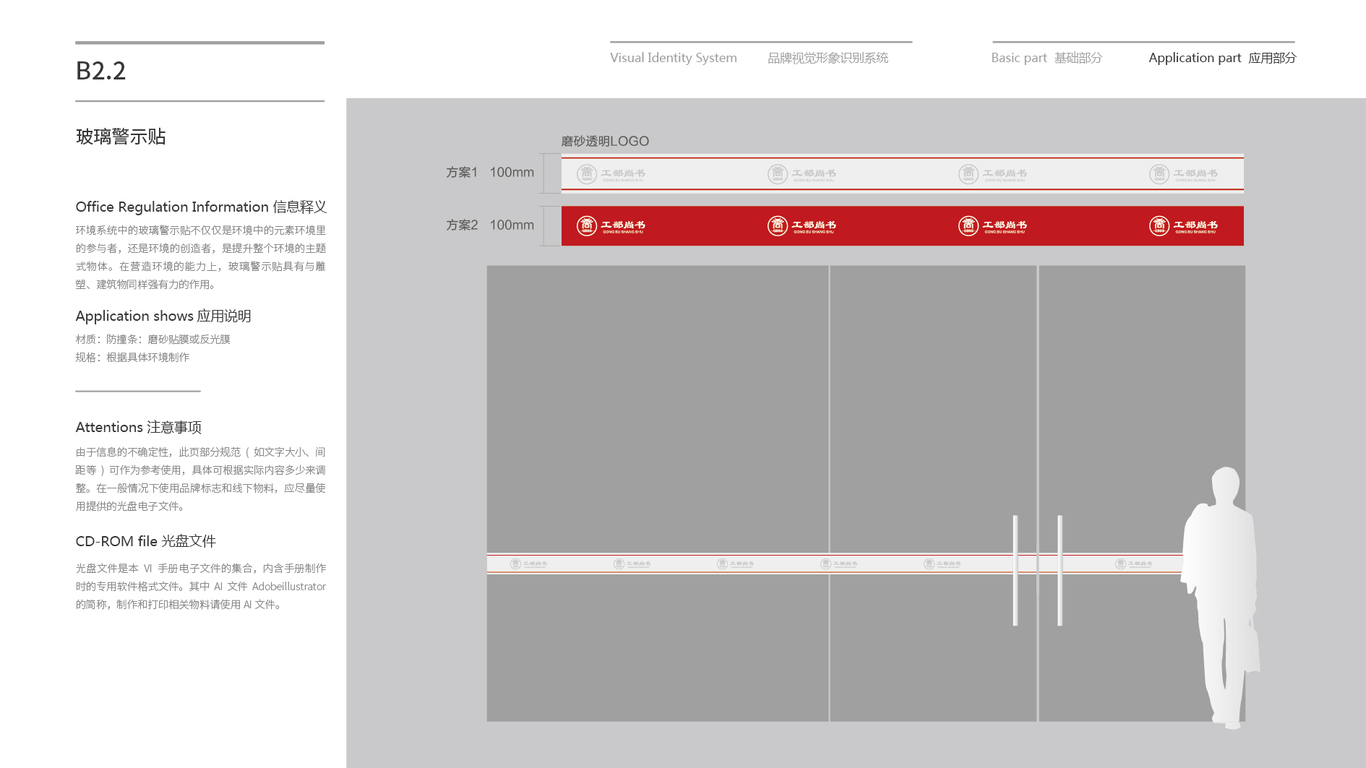Click the 100mm value beside 方案1
The image size is (1366, 768).
512,172
